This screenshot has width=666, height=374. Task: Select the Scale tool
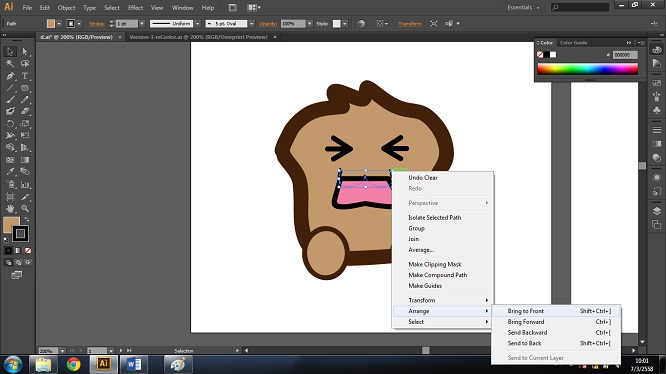[25, 124]
